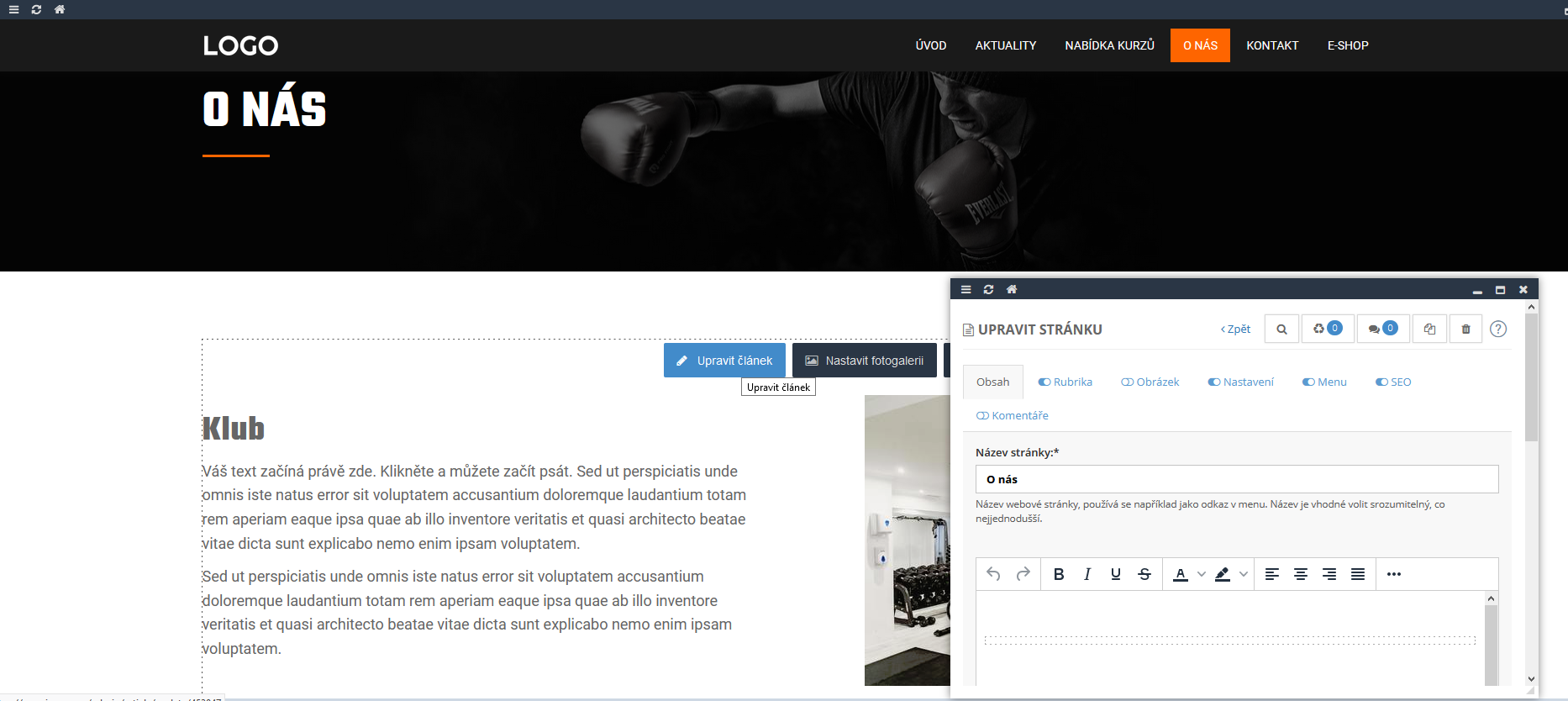Apply bold formatting in the editor
Viewport: 1568px width, 701px height.
click(1059, 574)
